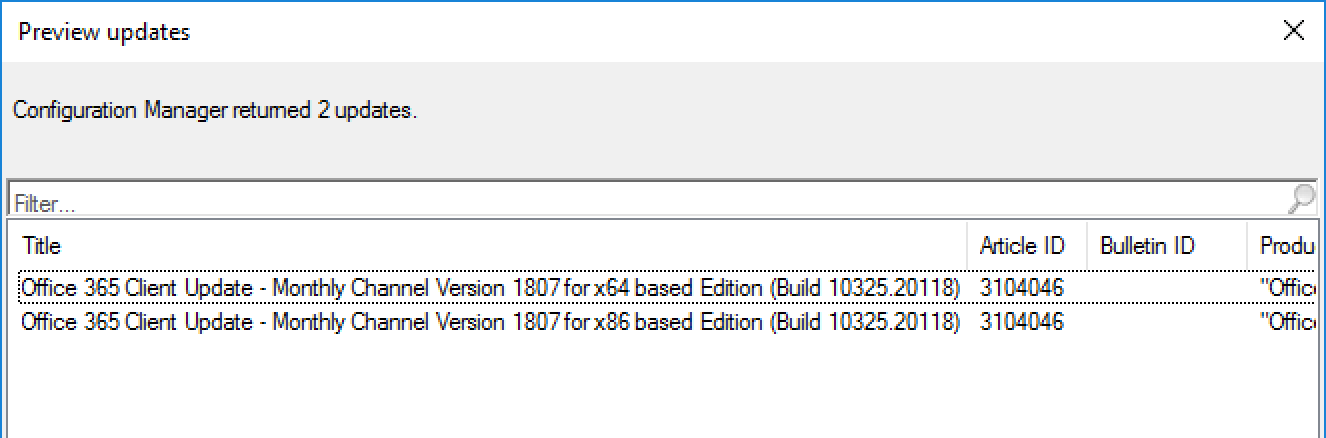Click divider between Article ID and Bulletin ID headers
The width and height of the screenshot is (1326, 438).
click(1087, 246)
